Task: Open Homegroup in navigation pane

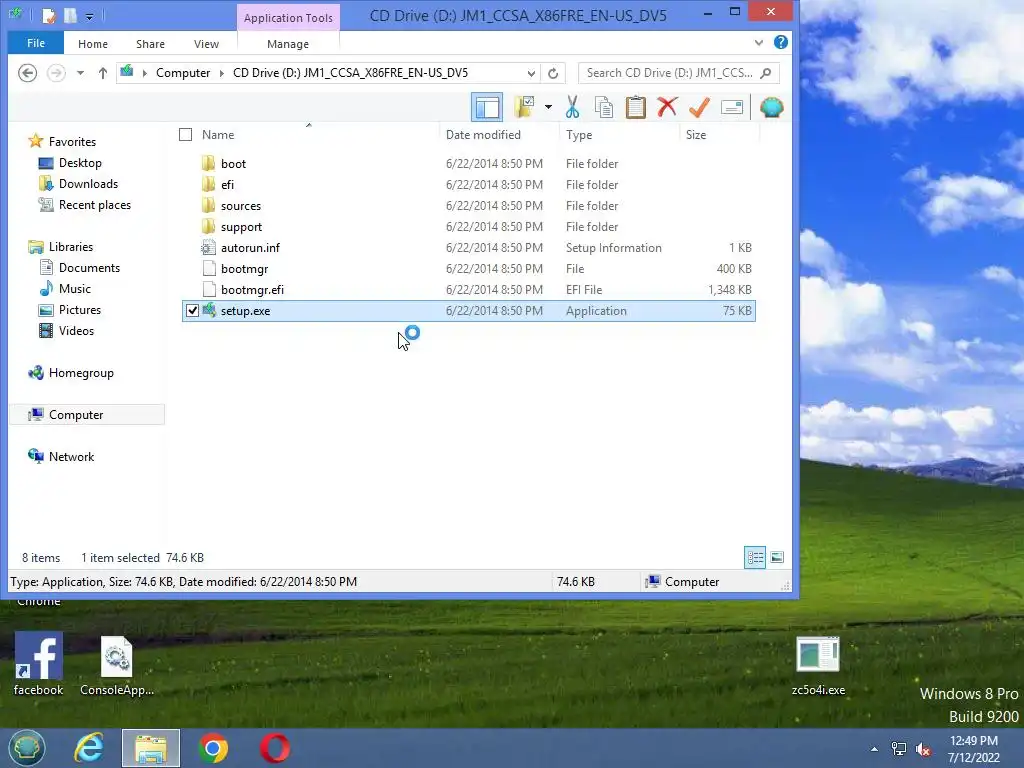Action: [x=81, y=373]
